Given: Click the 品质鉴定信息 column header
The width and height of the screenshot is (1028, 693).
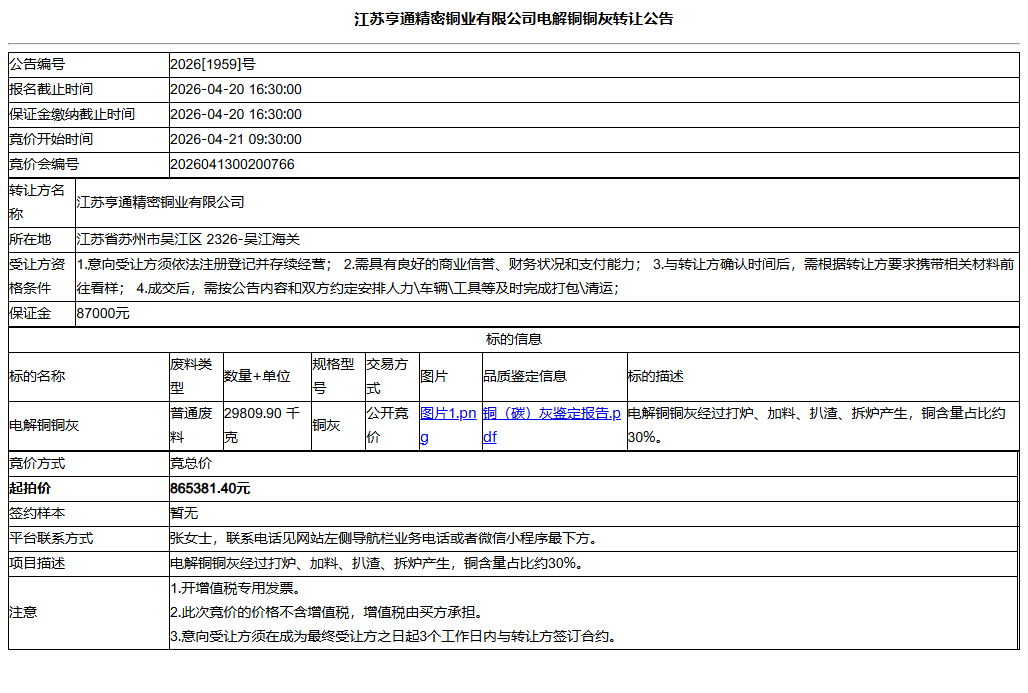Looking at the screenshot, I should [x=524, y=376].
